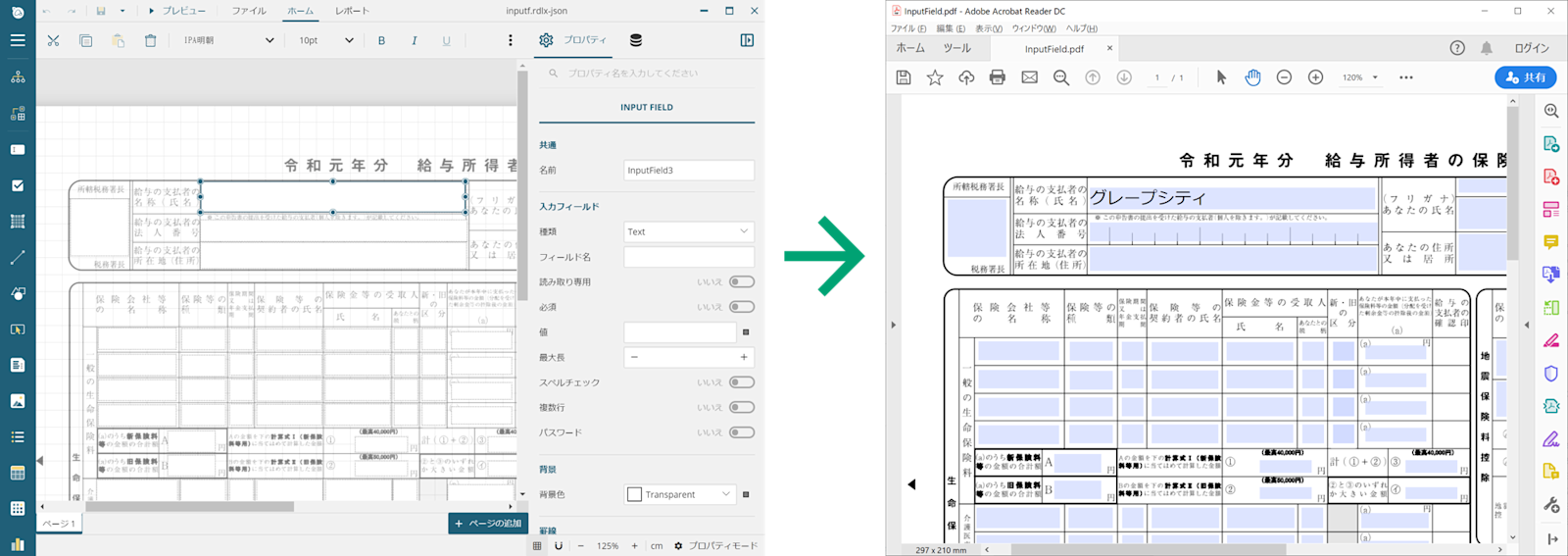Click the cloud upload icon in Acrobat Reader
This screenshot has width=1568, height=556.
tap(966, 77)
